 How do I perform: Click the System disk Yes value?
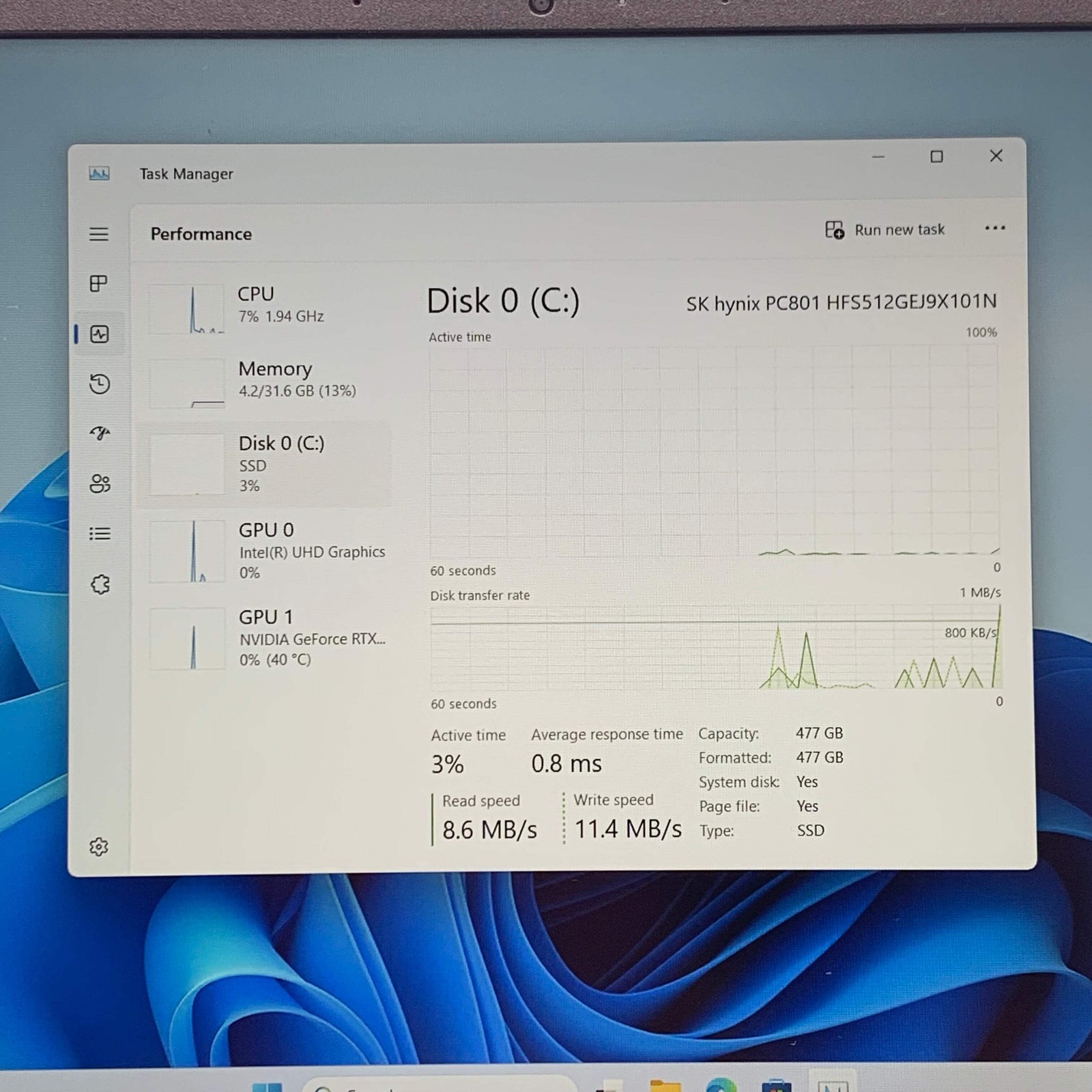pyautogui.click(x=807, y=782)
